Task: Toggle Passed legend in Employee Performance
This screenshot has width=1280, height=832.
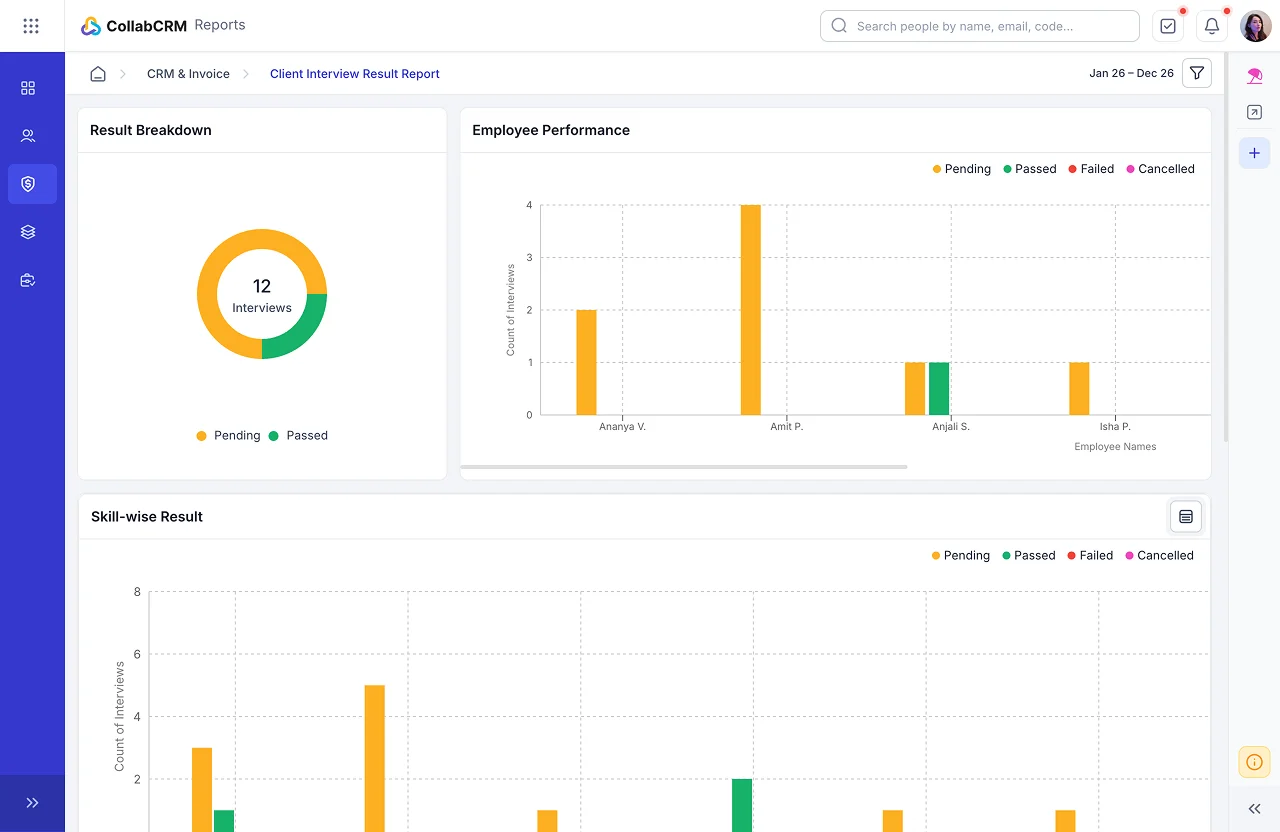Action: pyautogui.click(x=1030, y=169)
